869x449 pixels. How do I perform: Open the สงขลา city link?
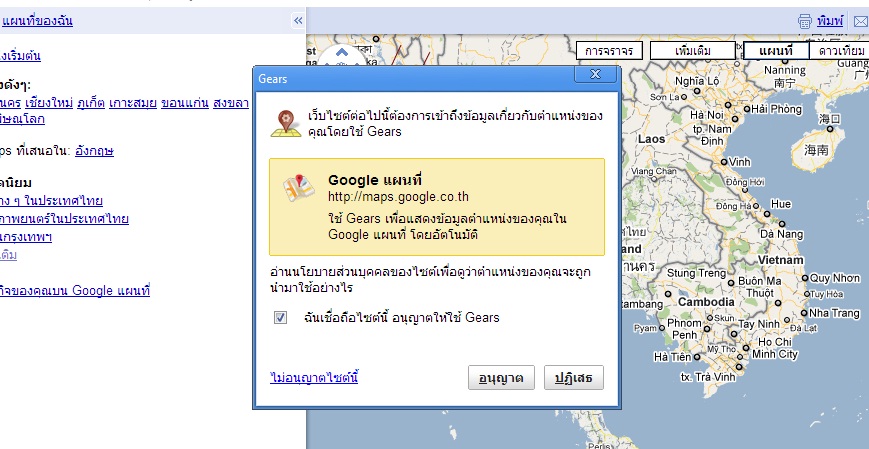(x=231, y=103)
